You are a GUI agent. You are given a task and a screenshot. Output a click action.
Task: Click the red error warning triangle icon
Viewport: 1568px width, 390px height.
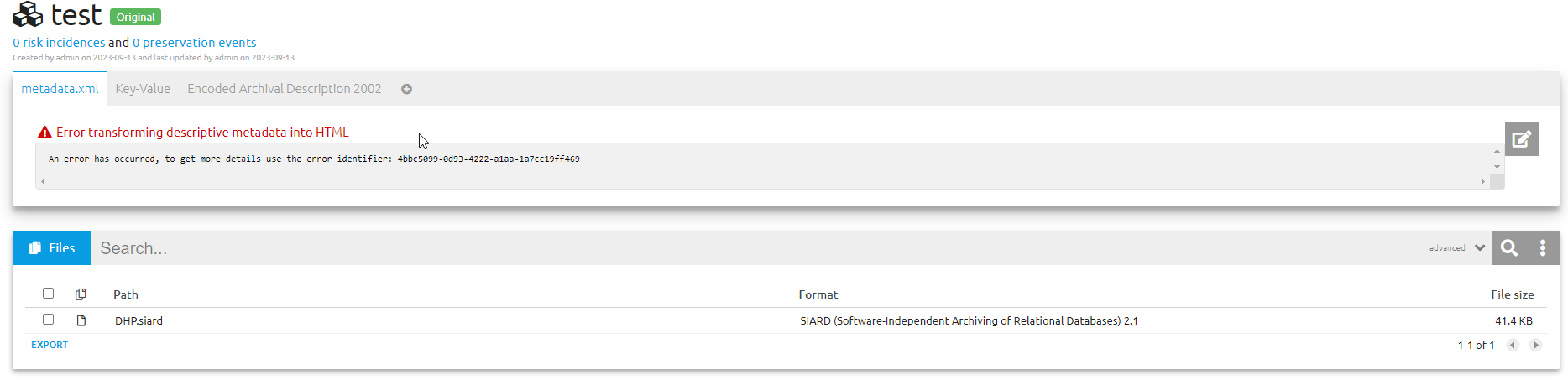45,133
